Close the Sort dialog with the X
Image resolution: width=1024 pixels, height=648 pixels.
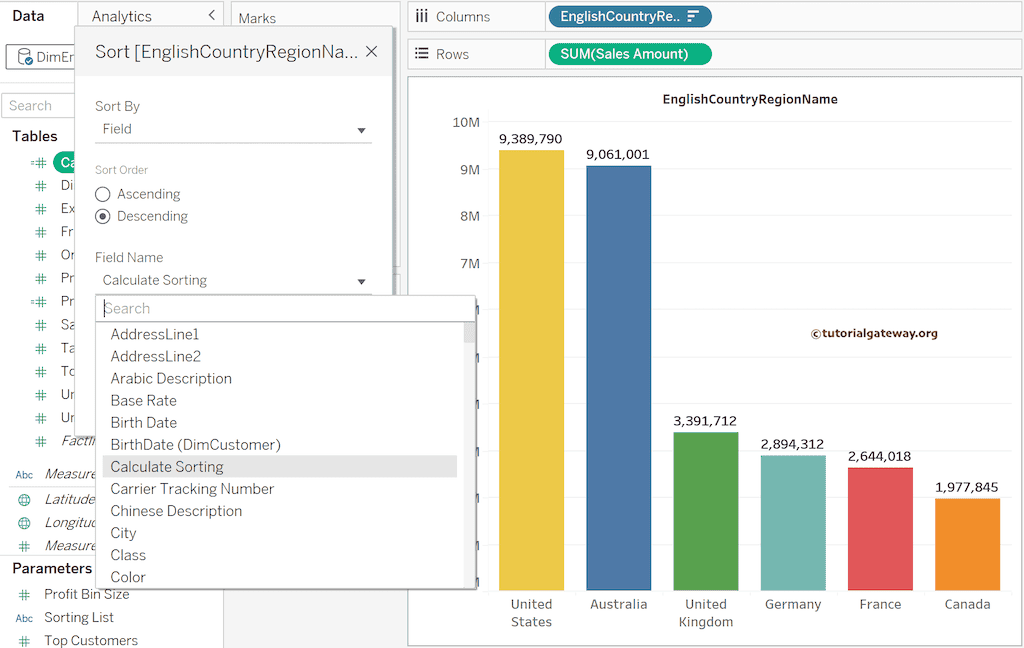coord(371,52)
